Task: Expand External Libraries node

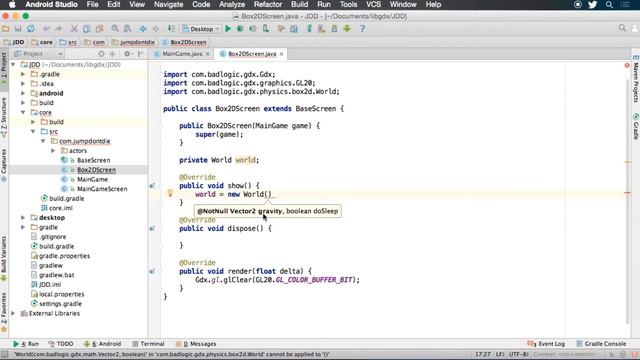Action: point(13,313)
